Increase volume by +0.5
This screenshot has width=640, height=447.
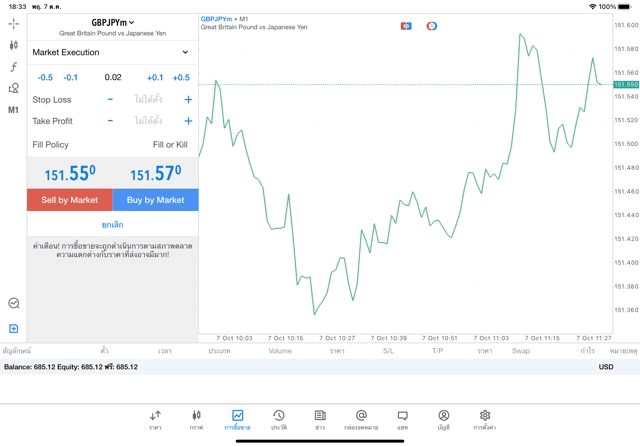coord(181,77)
